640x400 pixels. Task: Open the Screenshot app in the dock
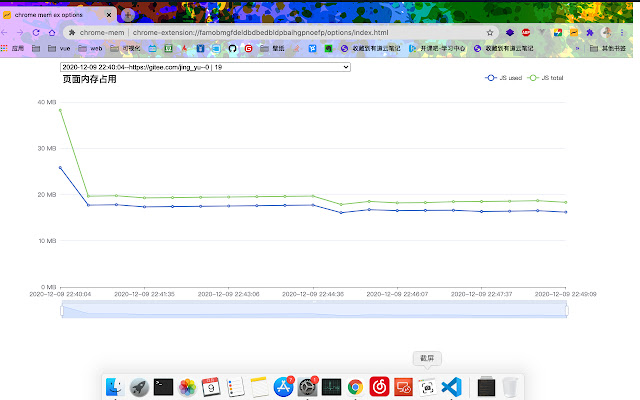point(427,387)
